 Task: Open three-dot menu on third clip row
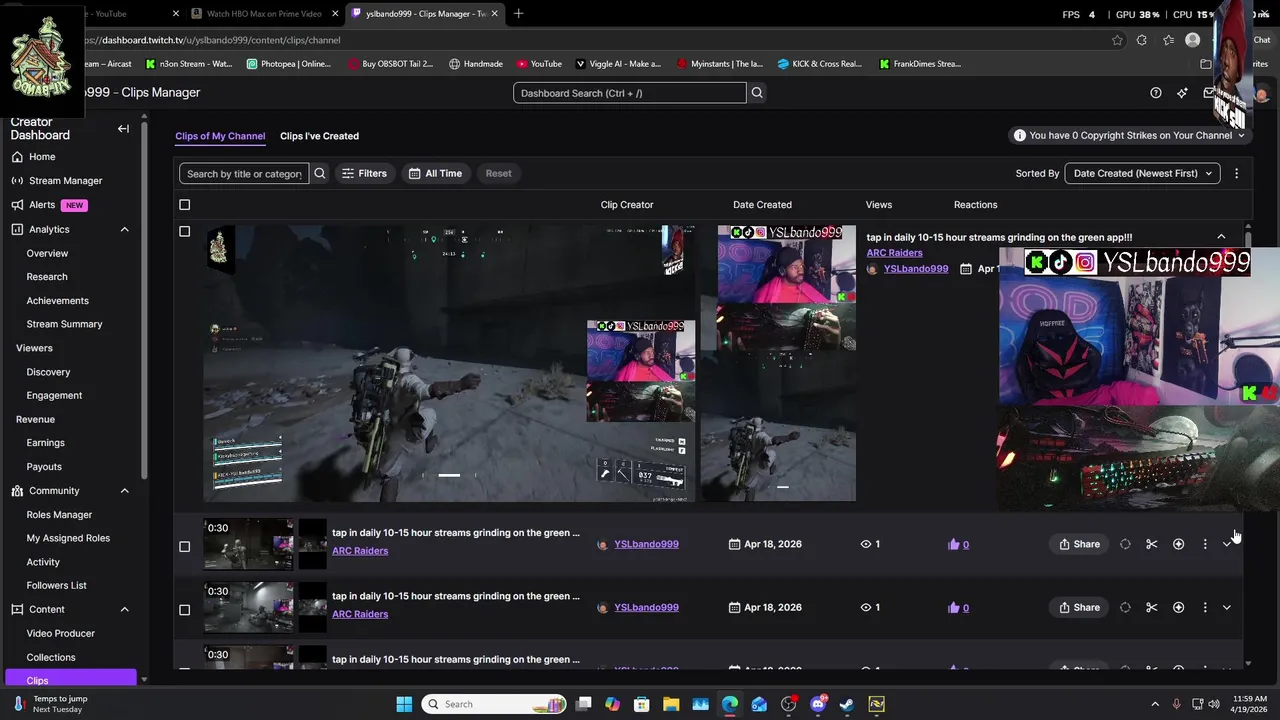coord(1205,608)
